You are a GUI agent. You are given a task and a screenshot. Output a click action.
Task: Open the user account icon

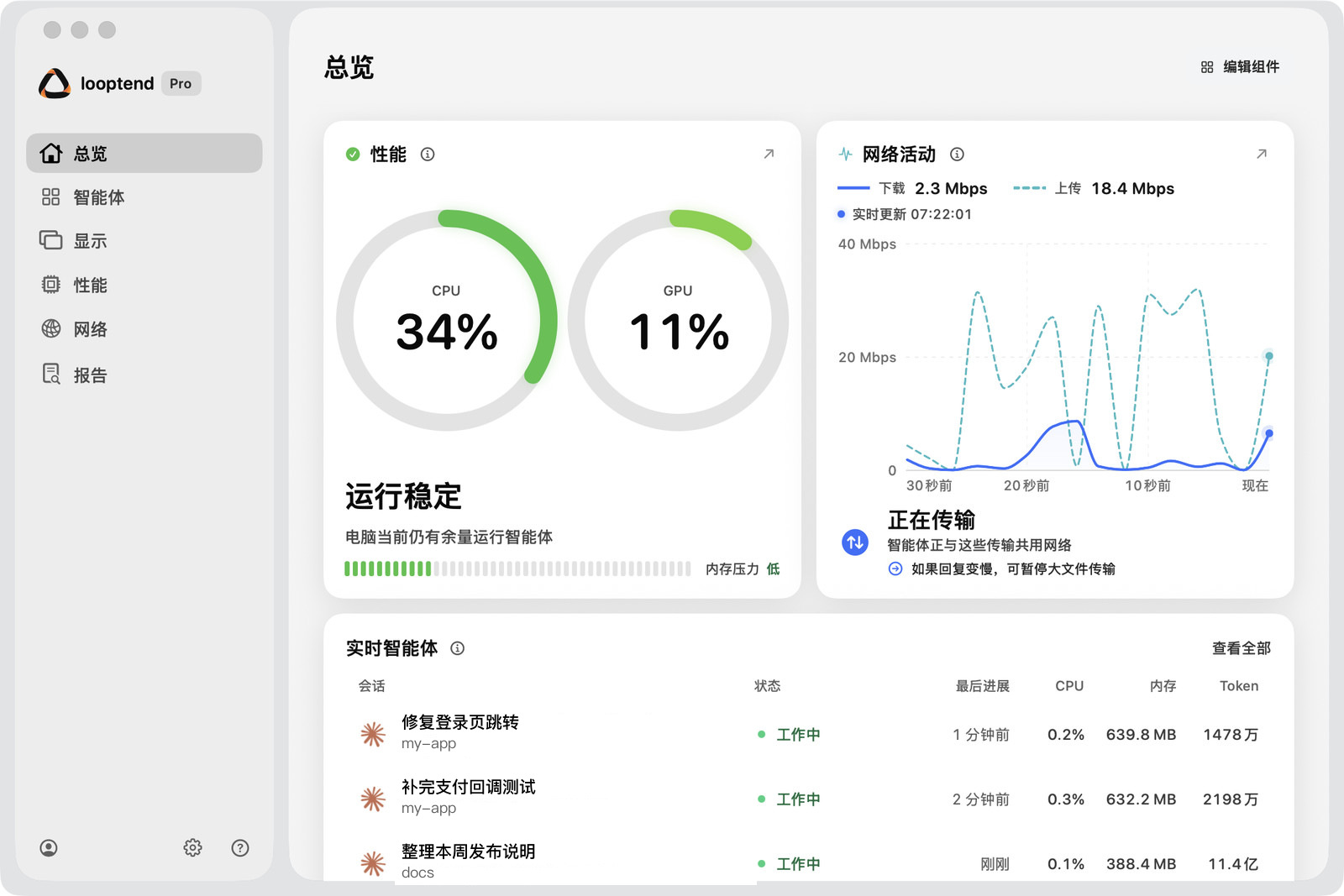click(x=49, y=848)
